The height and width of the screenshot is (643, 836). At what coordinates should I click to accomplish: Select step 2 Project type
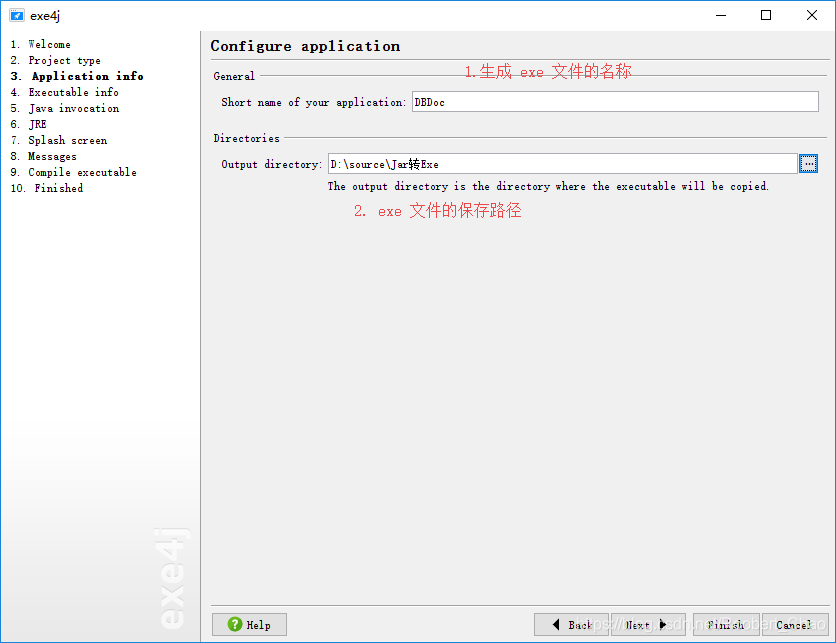click(55, 60)
